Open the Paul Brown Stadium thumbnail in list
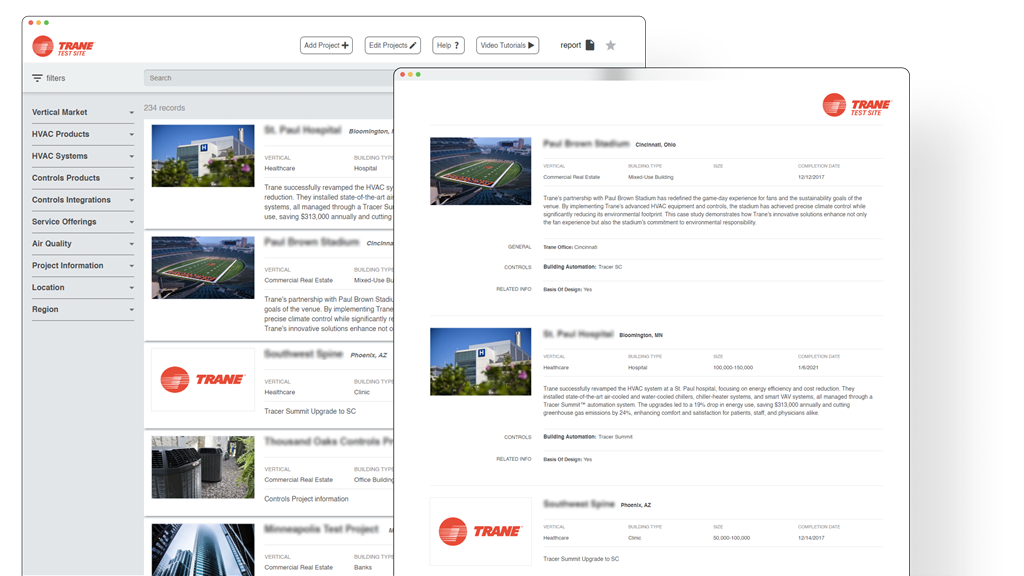This screenshot has height=576, width=1024. coord(203,268)
